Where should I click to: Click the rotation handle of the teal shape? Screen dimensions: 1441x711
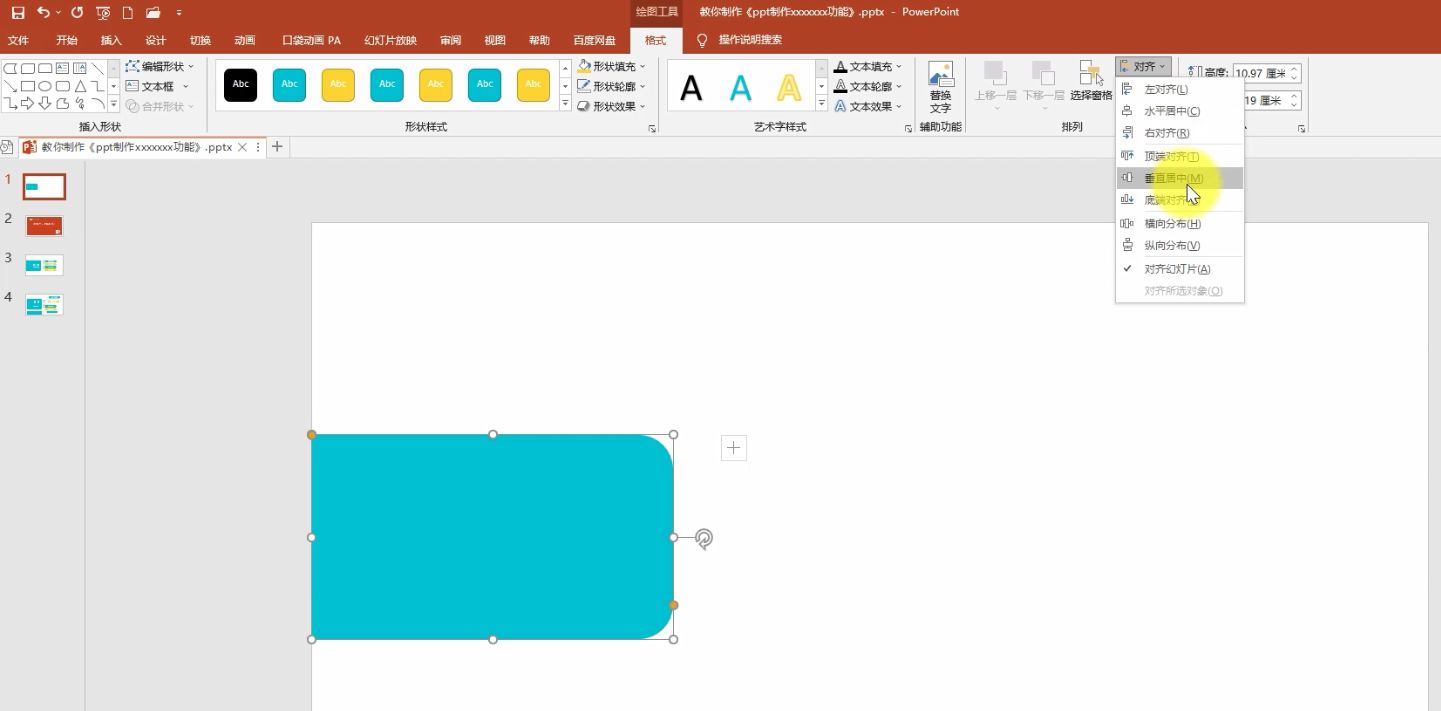tap(704, 538)
